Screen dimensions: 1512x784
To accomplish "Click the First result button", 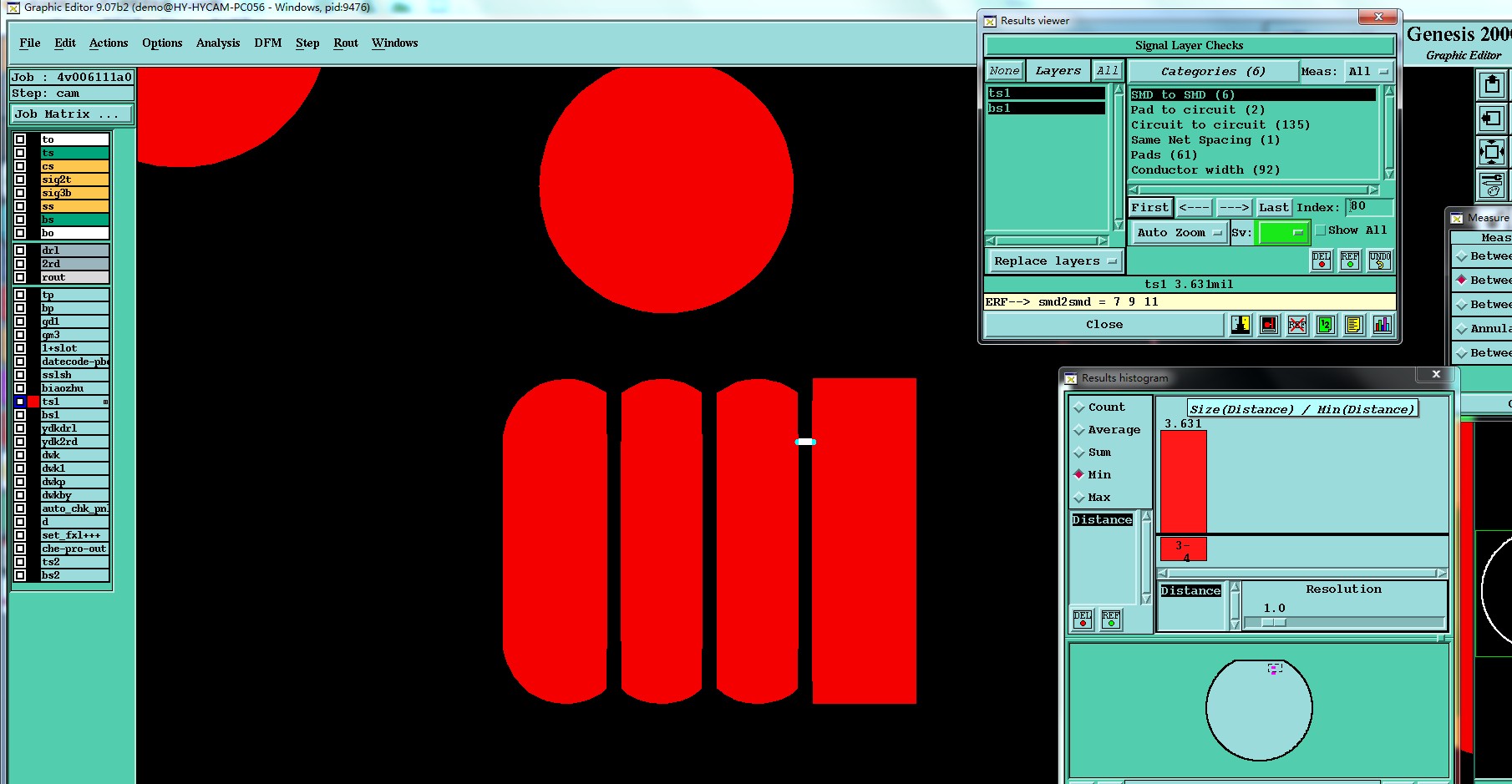I will click(x=1150, y=208).
